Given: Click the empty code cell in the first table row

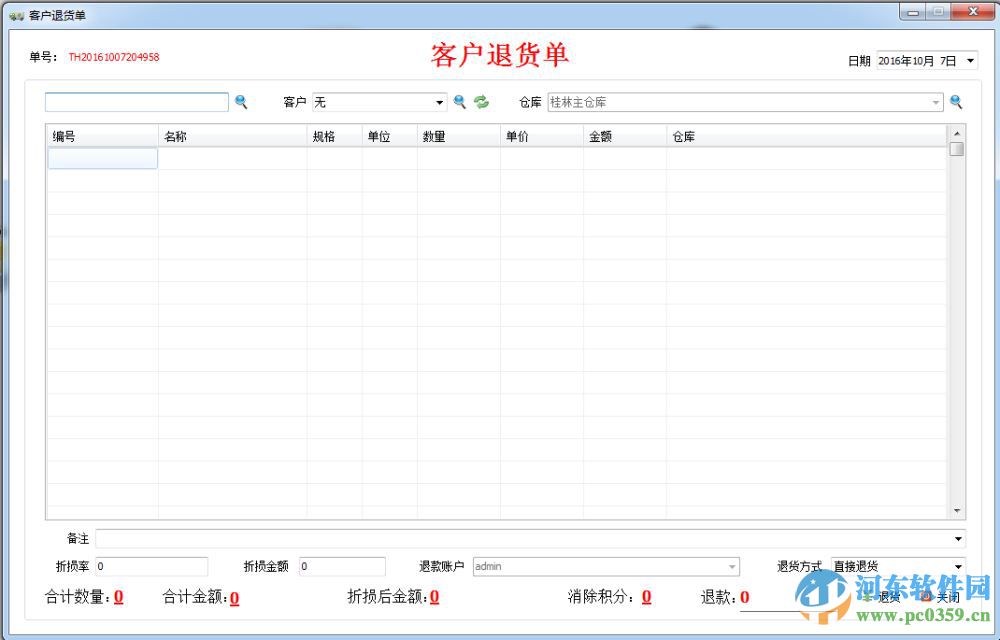Looking at the screenshot, I should click(x=101, y=158).
